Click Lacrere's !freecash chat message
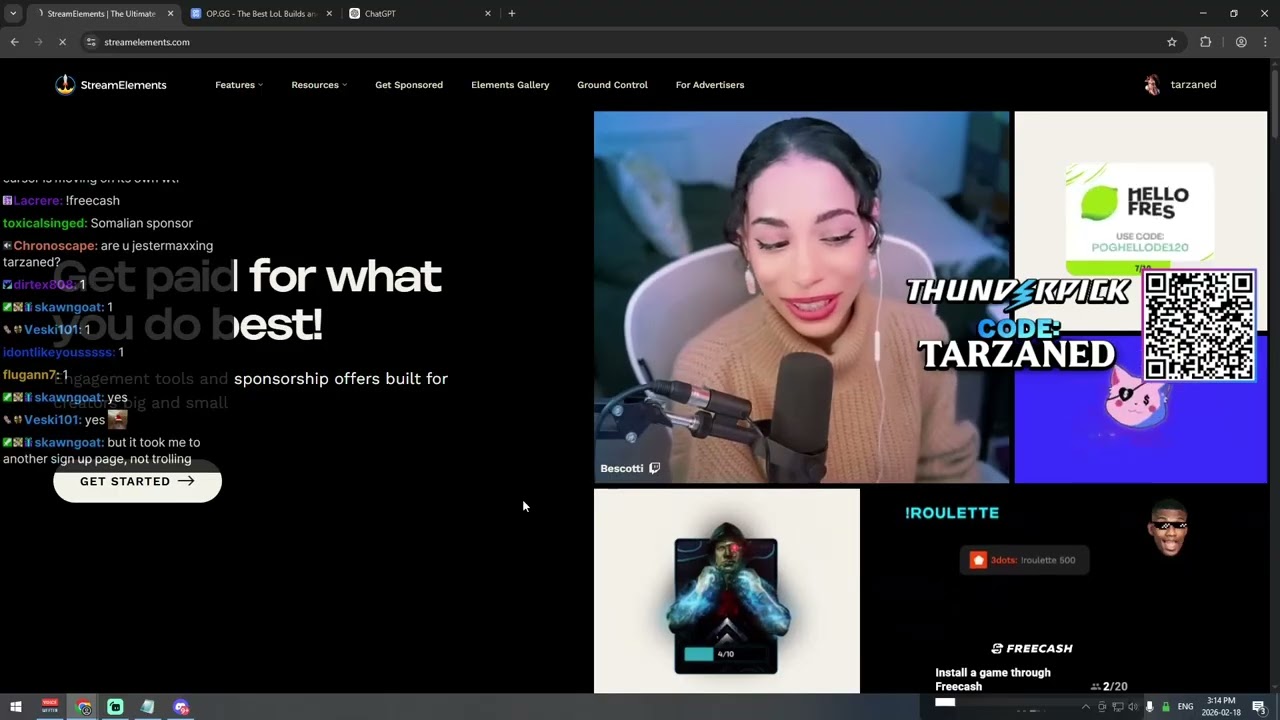The width and height of the screenshot is (1280, 720). click(x=61, y=201)
